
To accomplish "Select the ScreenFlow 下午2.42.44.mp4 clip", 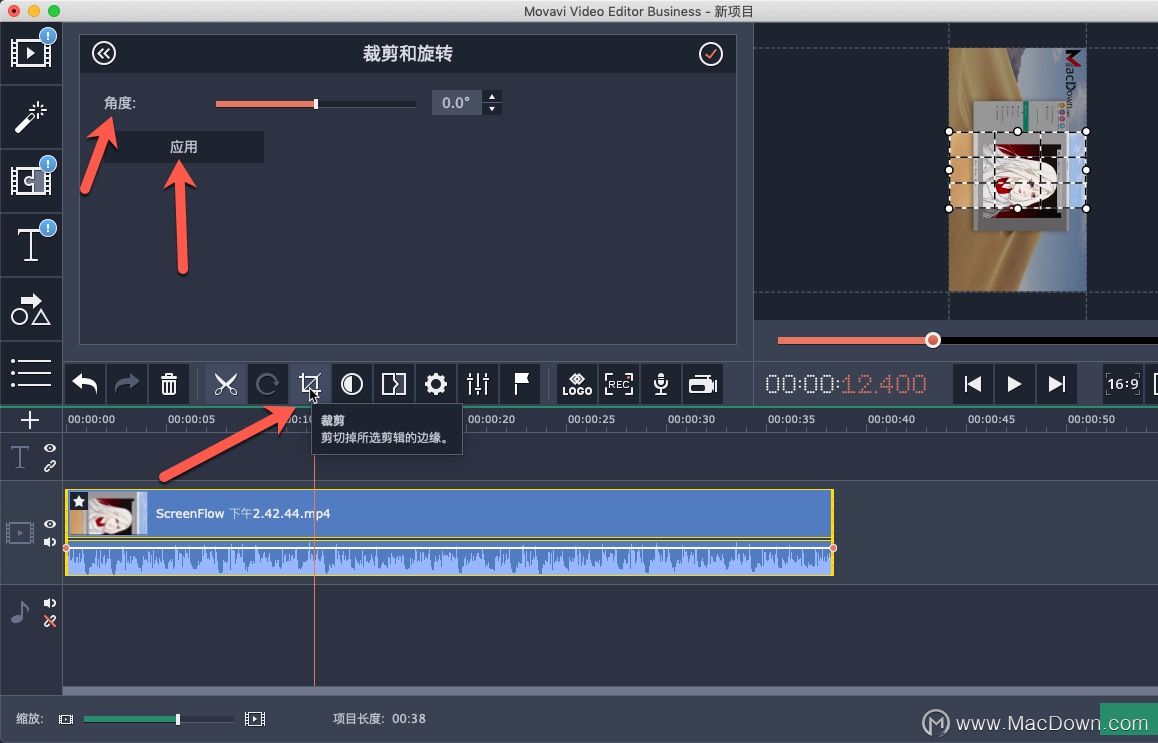I will [450, 513].
